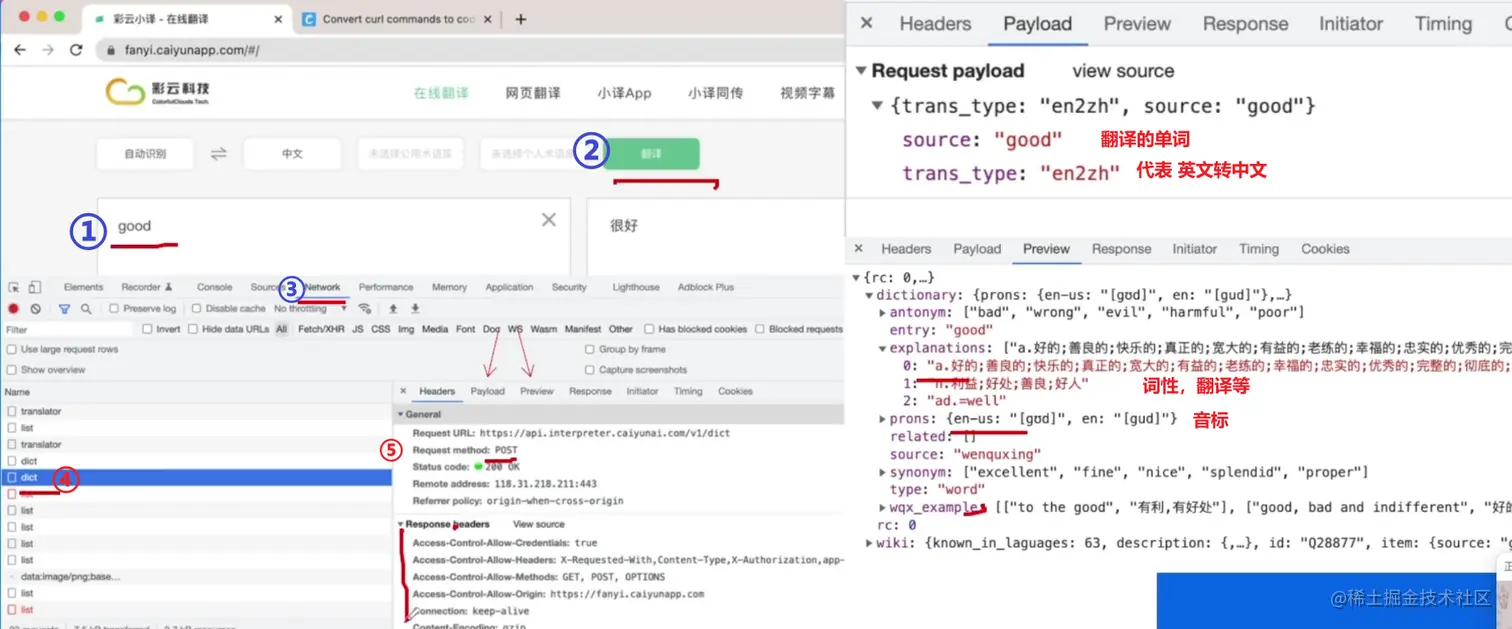1512x629 pixels.
Task: Expand the wqx_examples array
Action: point(882,508)
